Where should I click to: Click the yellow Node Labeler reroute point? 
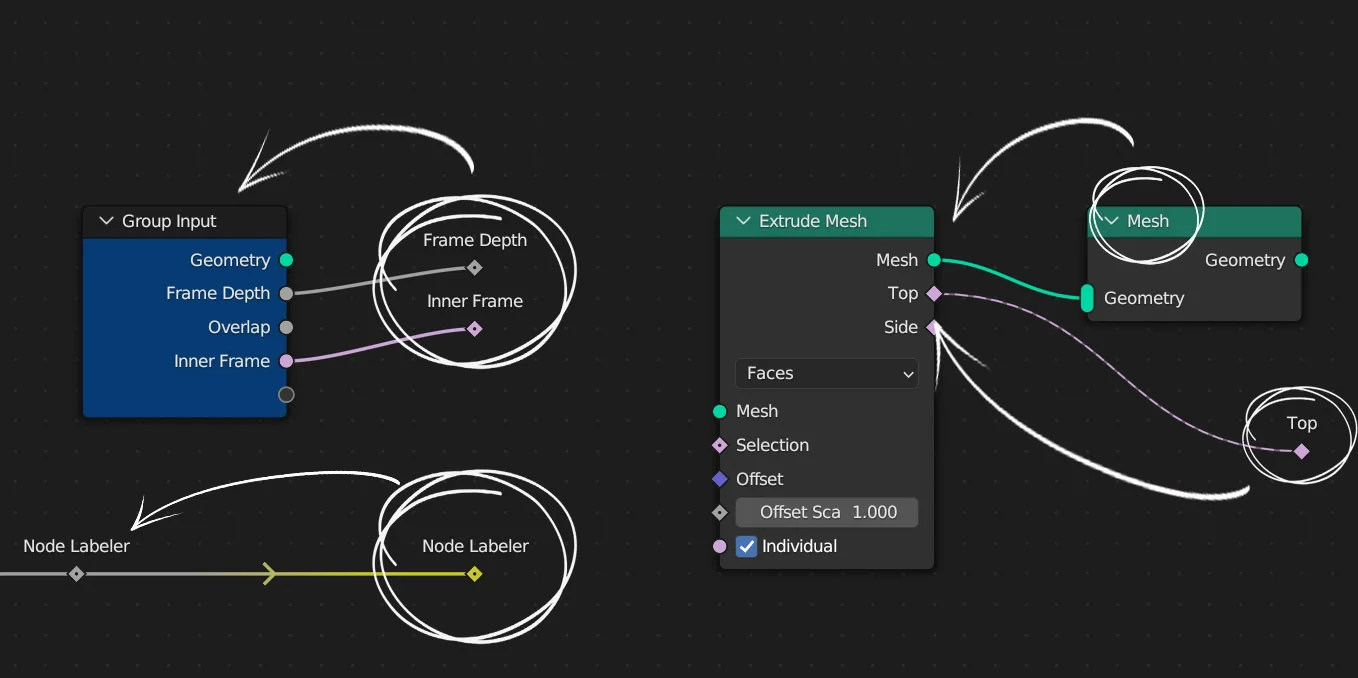click(475, 574)
